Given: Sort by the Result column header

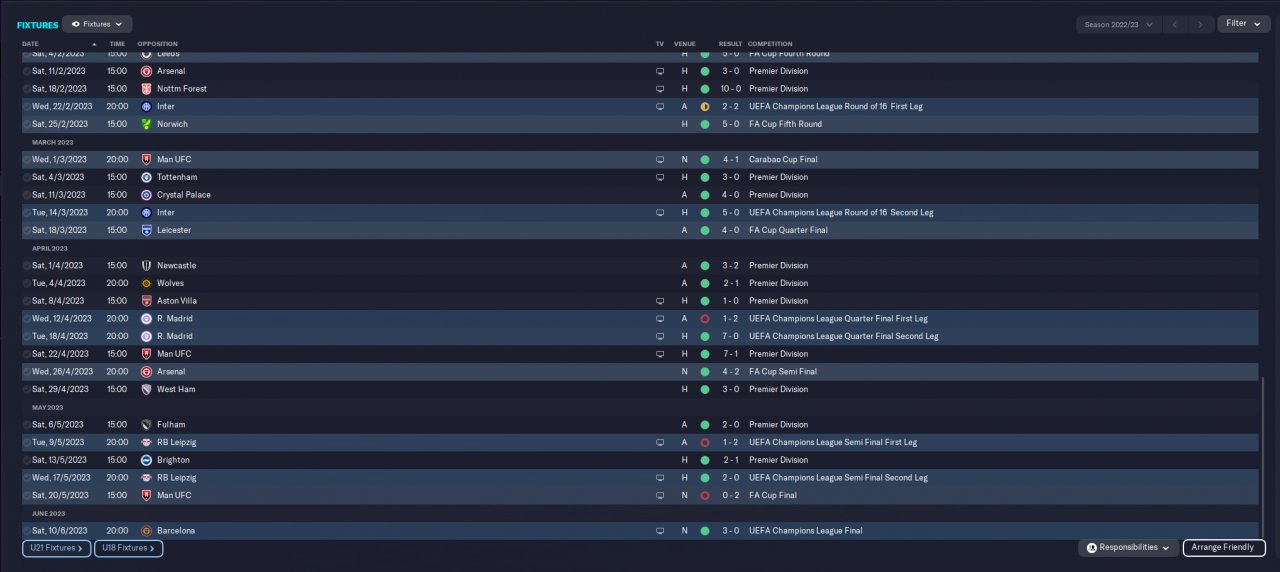Looking at the screenshot, I should tap(730, 44).
